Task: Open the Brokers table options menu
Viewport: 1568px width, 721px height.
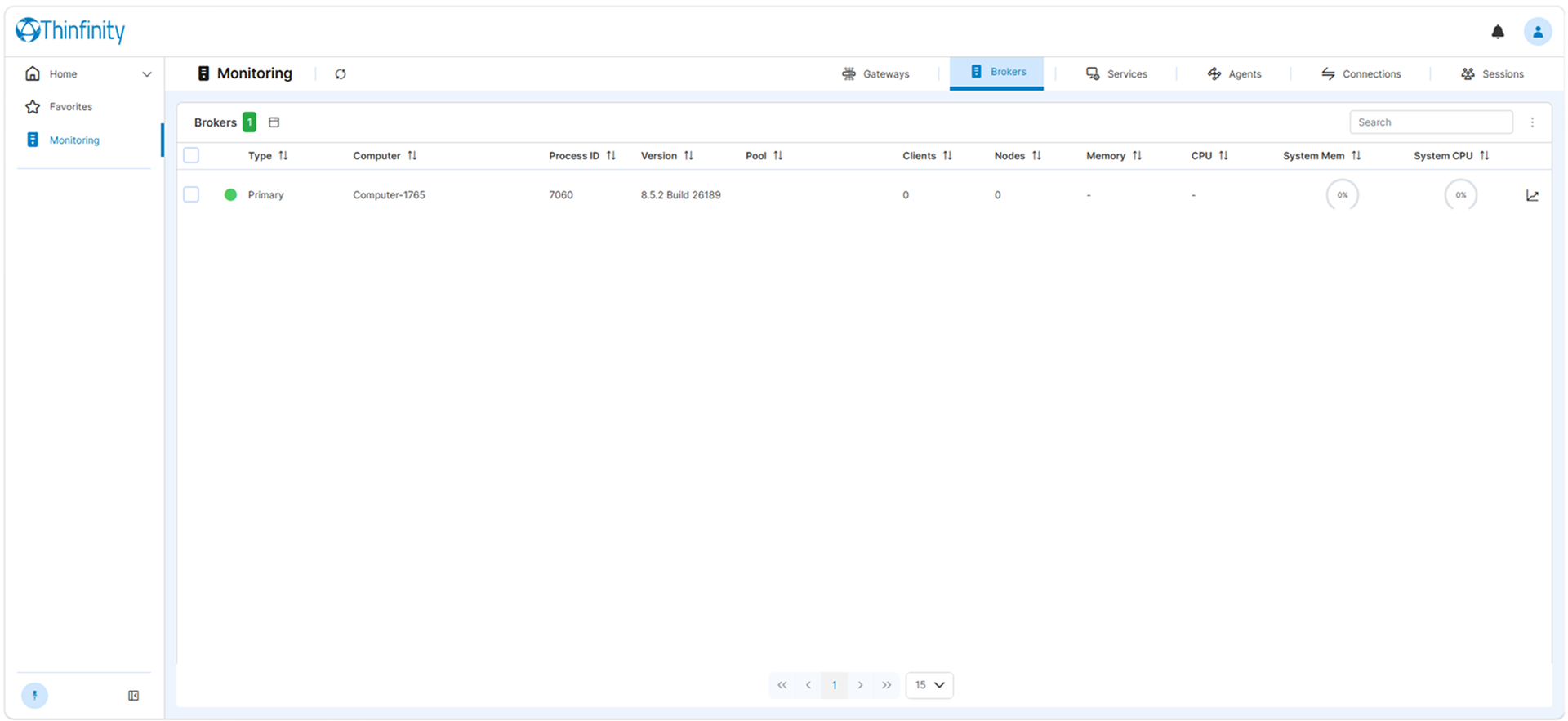Action: point(1532,122)
